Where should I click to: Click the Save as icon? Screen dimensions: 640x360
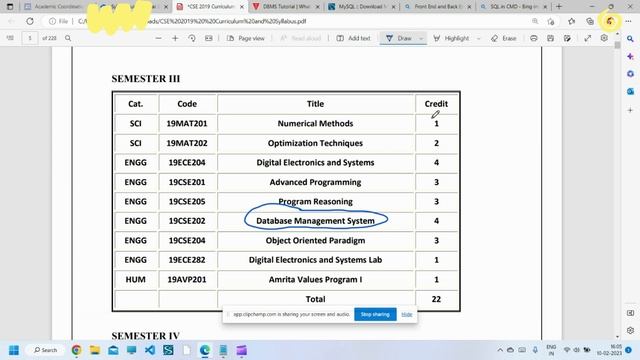click(x=567, y=38)
